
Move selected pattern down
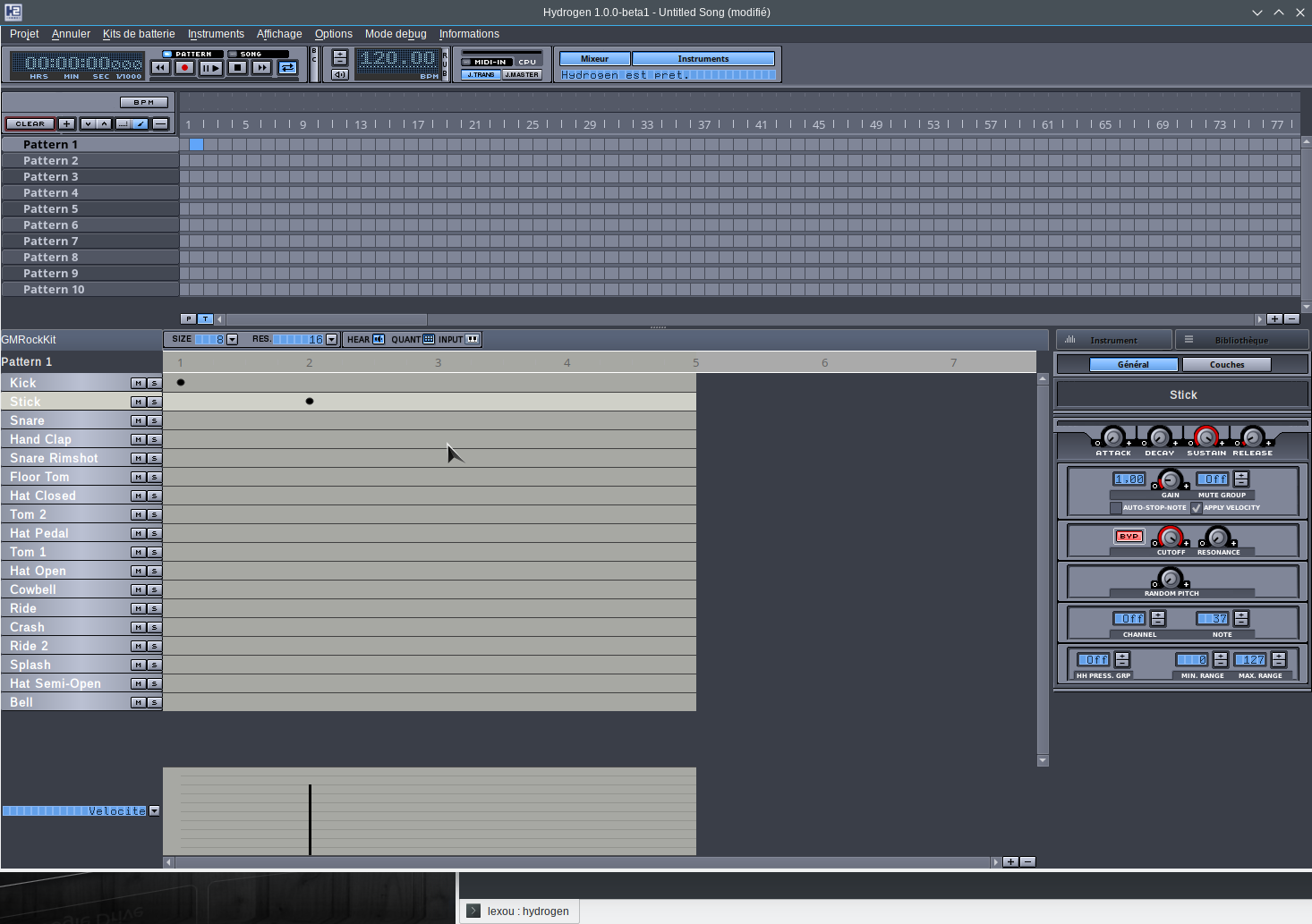[88, 124]
